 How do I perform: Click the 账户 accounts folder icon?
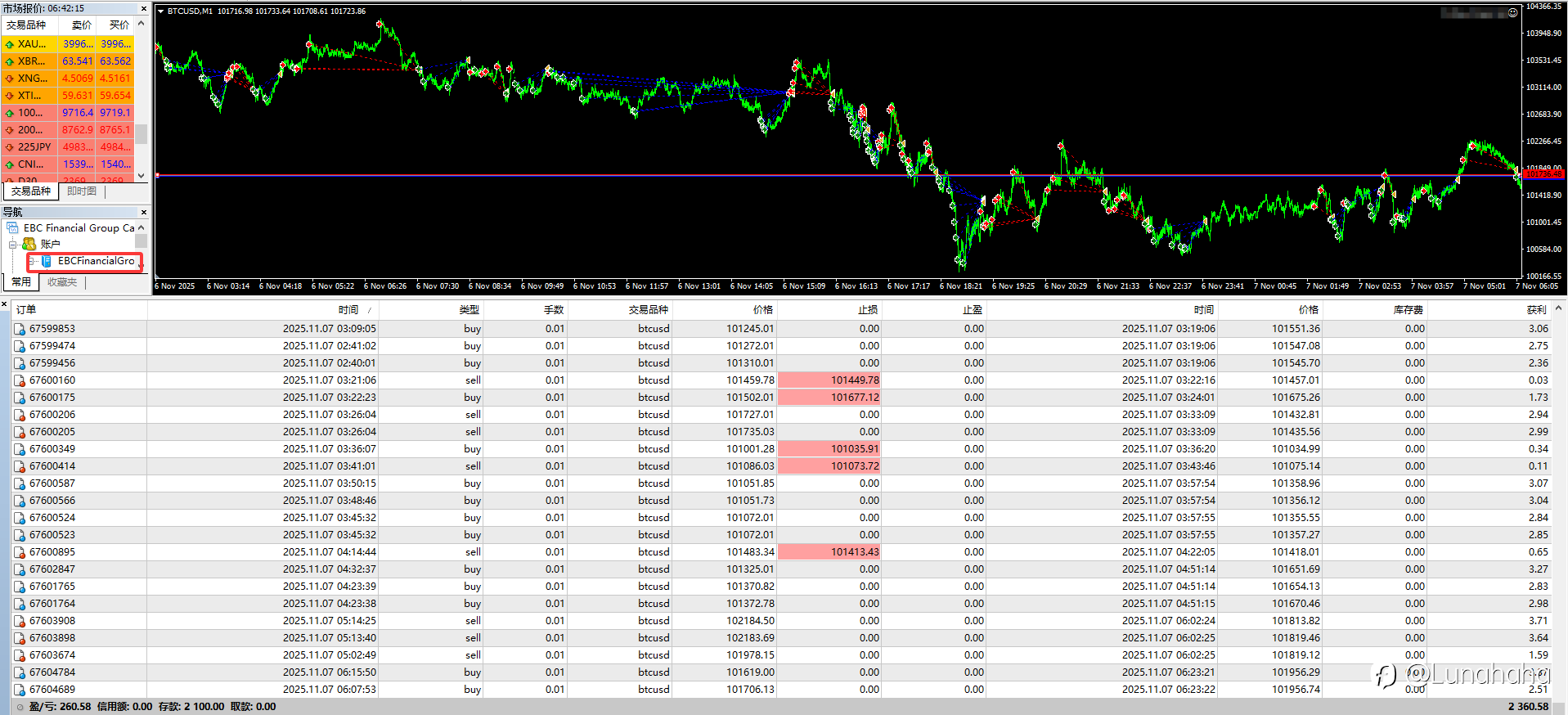point(29,244)
